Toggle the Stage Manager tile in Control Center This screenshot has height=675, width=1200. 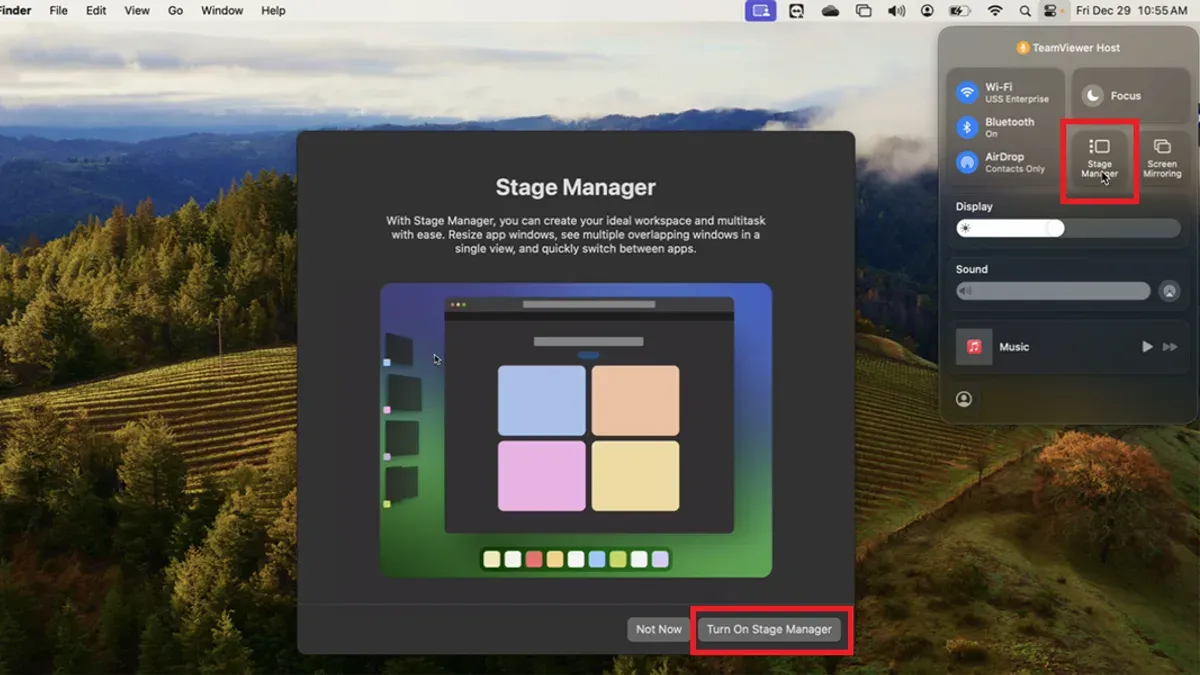click(x=1099, y=160)
